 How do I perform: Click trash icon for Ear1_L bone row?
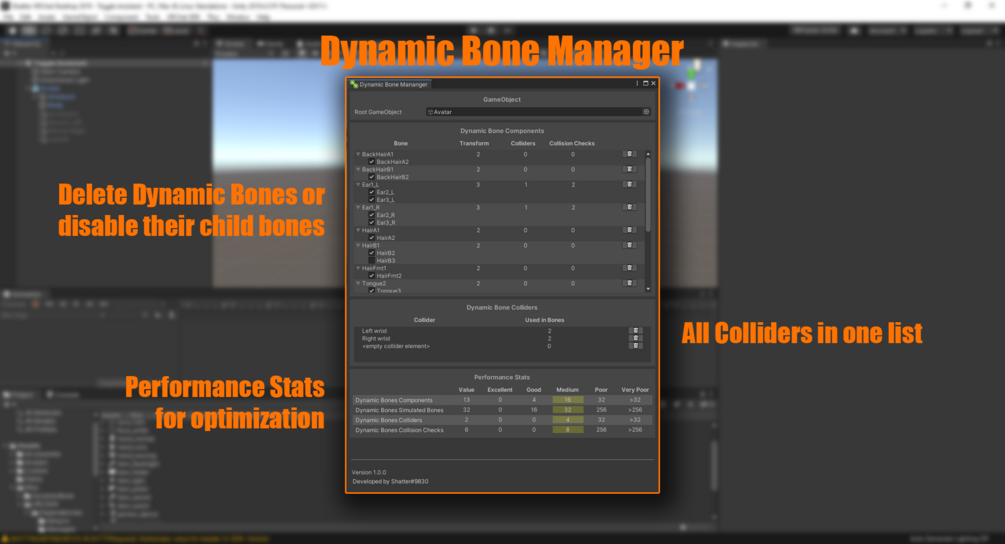[629, 185]
